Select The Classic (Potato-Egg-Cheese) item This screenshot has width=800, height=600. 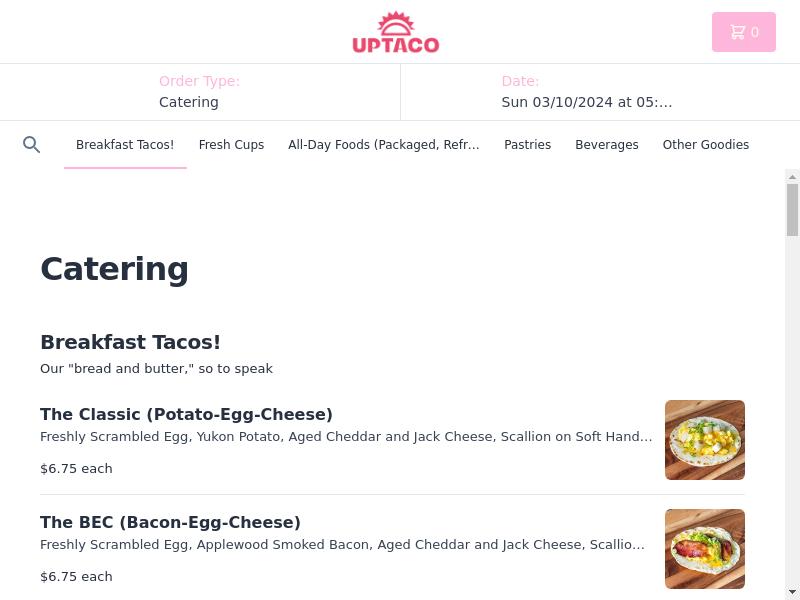pyautogui.click(x=186, y=414)
